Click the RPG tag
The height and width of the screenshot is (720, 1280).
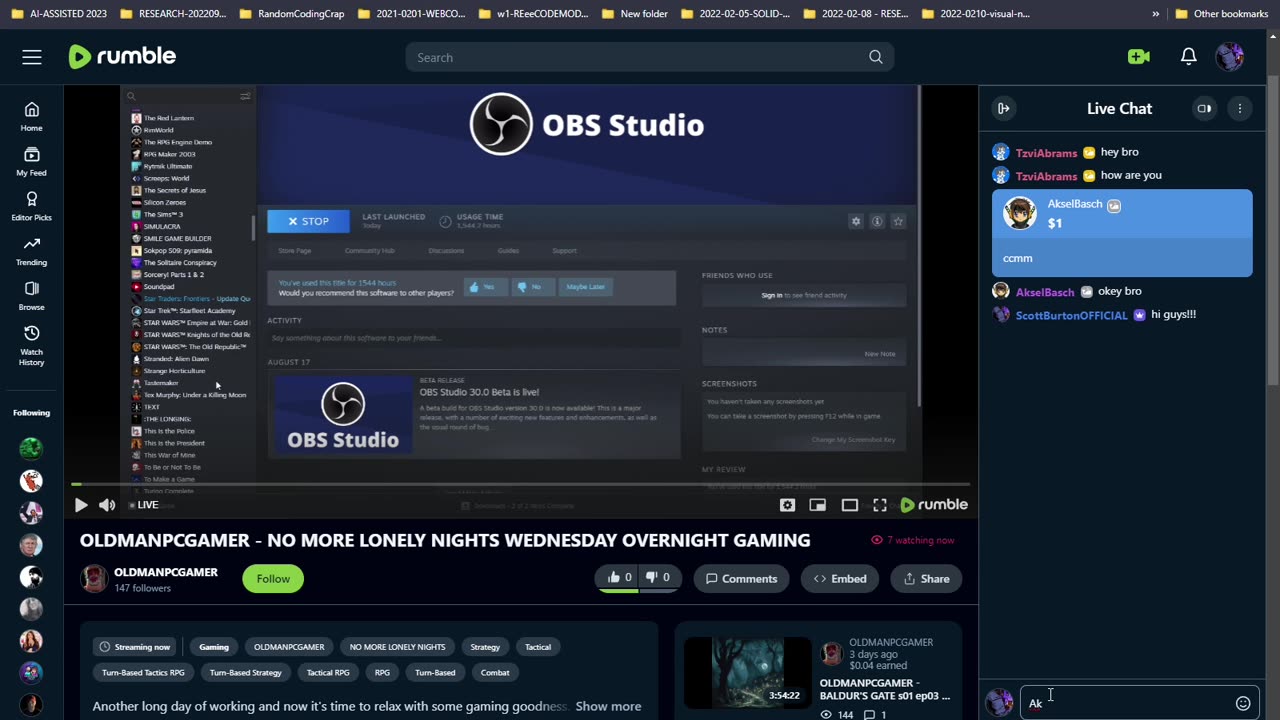[x=382, y=673]
